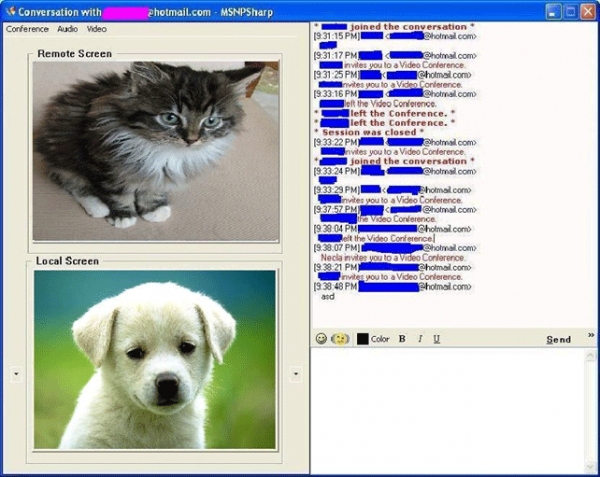Select the Remote Screen kitten video
Viewport: 600px width, 477px height.
[x=156, y=151]
